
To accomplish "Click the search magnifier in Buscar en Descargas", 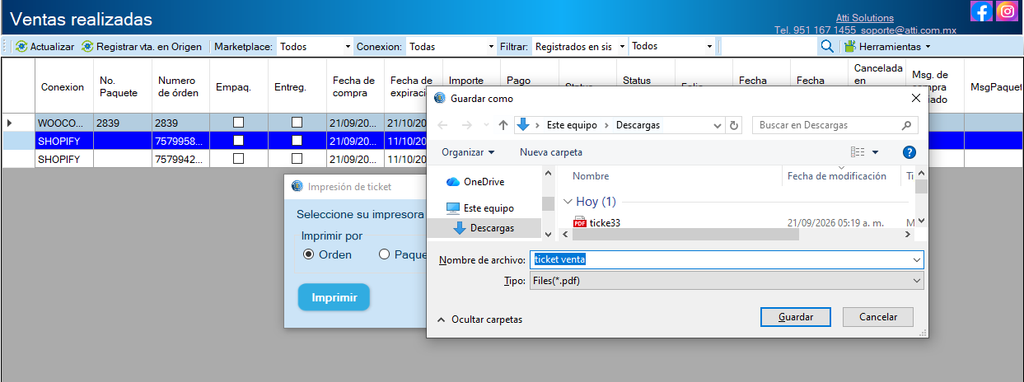I will click(906, 125).
